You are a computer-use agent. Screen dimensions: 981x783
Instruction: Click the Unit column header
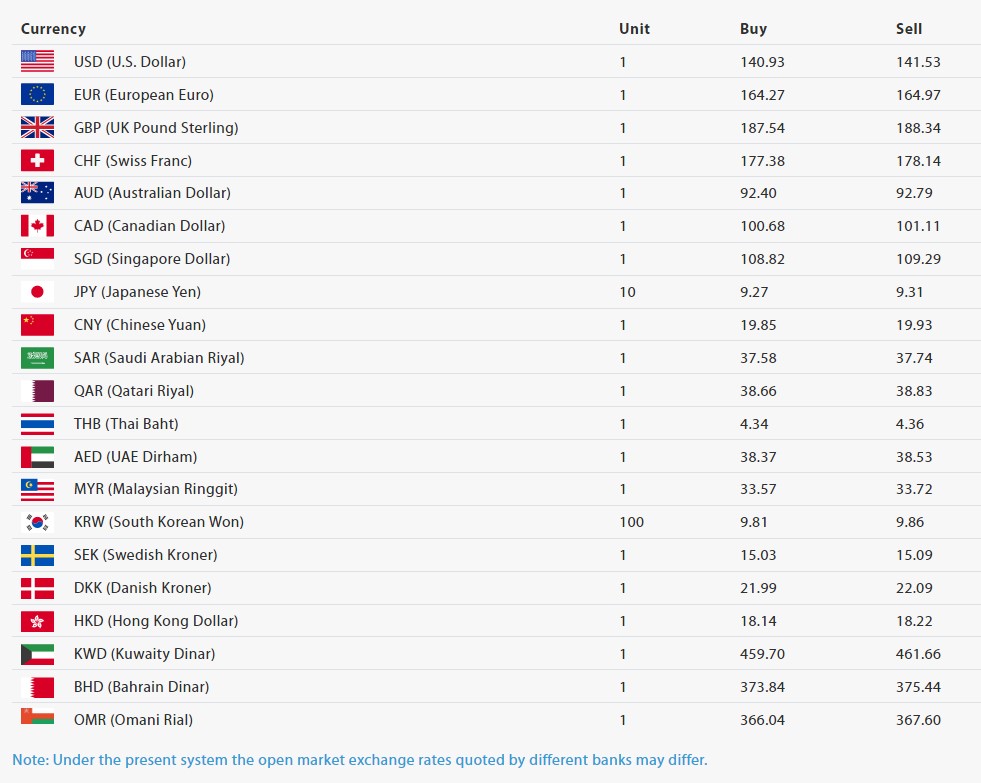tap(634, 29)
